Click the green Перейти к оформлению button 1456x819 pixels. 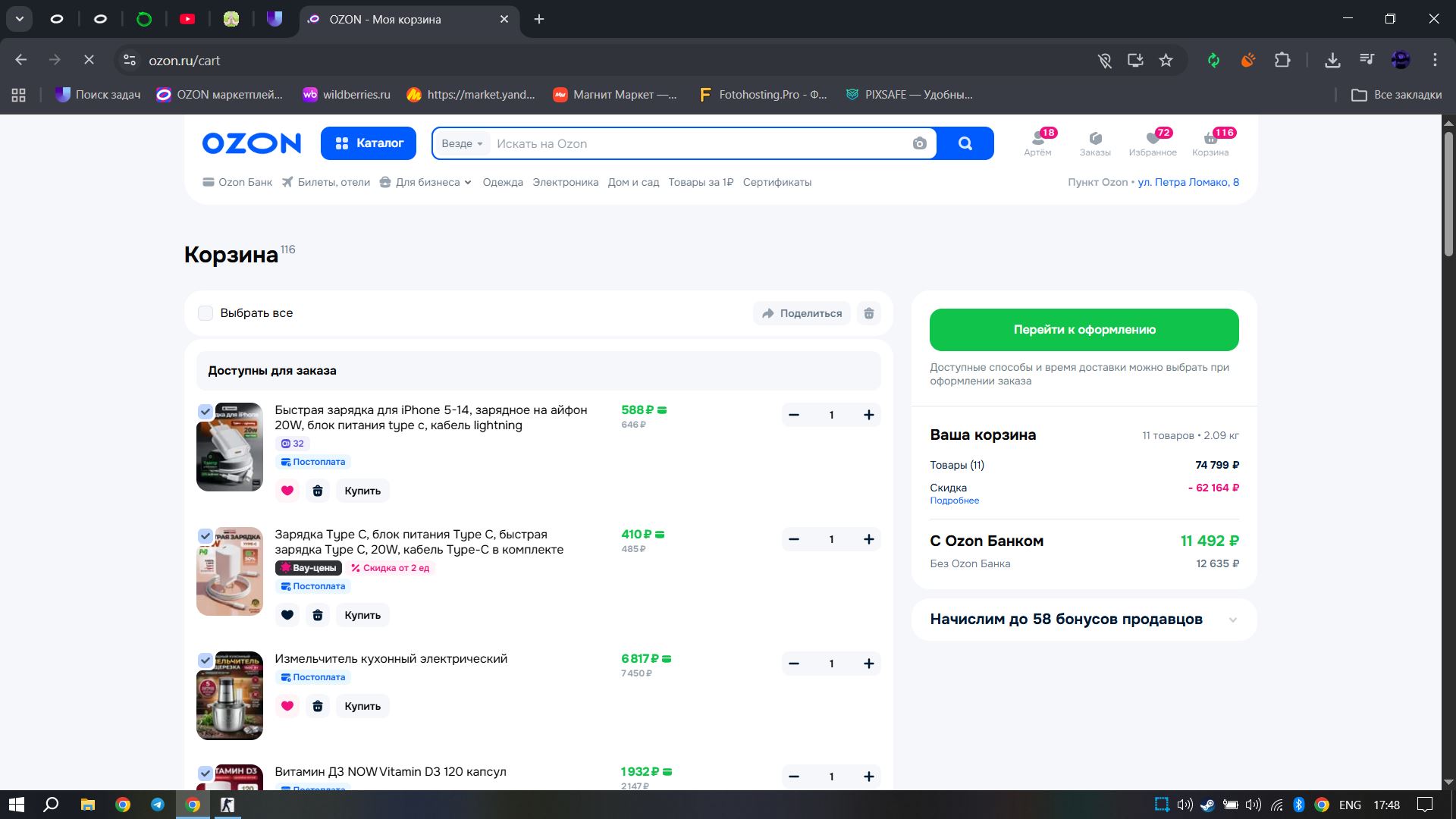[1084, 330]
